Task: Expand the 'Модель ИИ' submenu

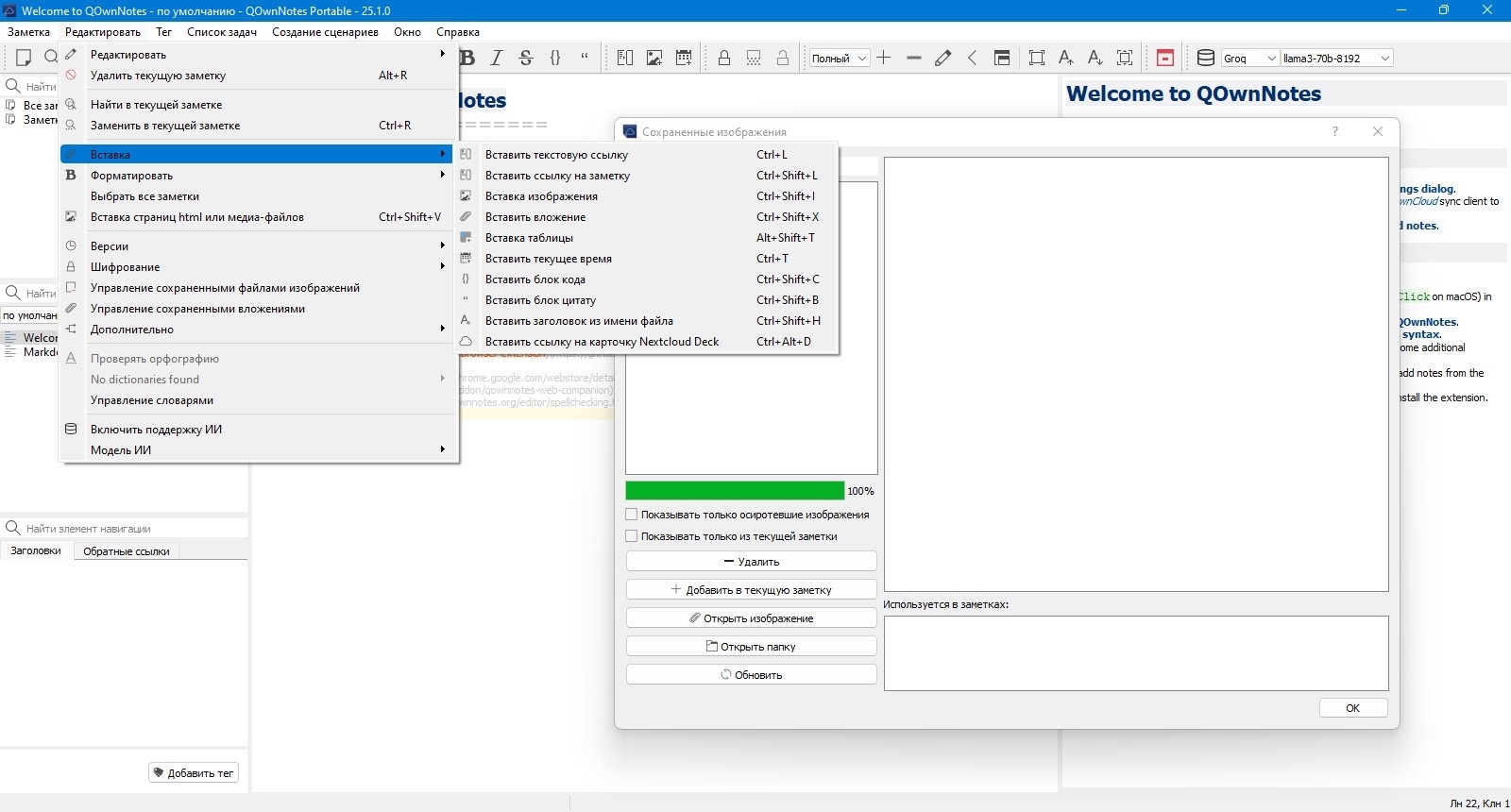Action: click(259, 450)
